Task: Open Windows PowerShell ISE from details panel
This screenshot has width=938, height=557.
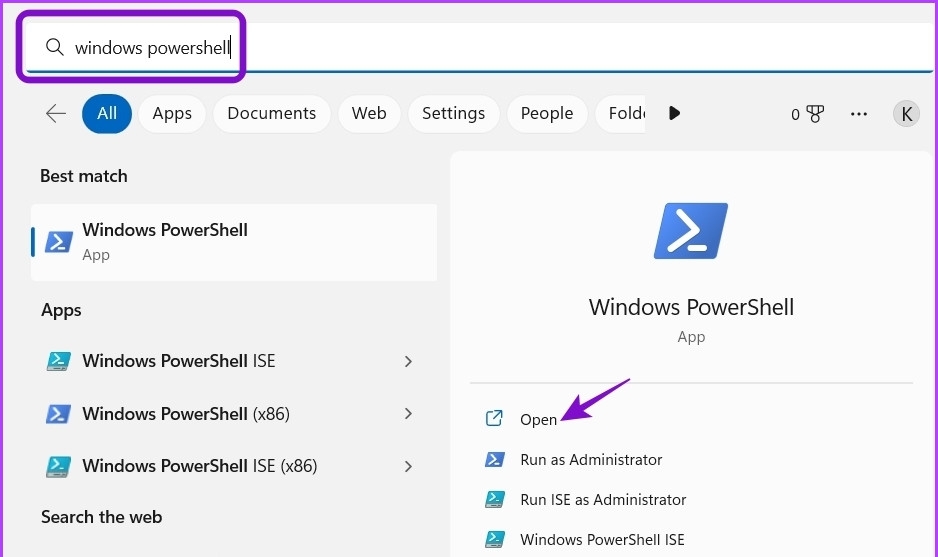Action: 602,540
